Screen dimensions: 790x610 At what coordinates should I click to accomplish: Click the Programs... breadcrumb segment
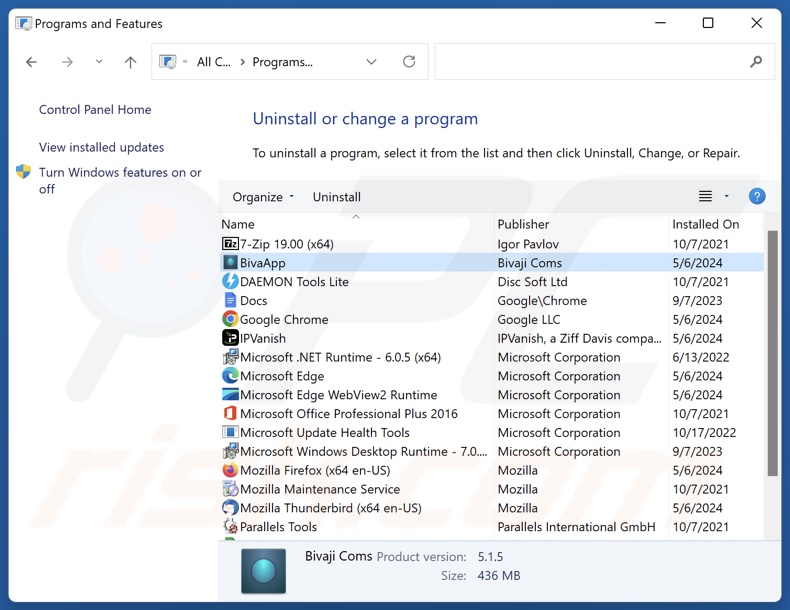[283, 61]
